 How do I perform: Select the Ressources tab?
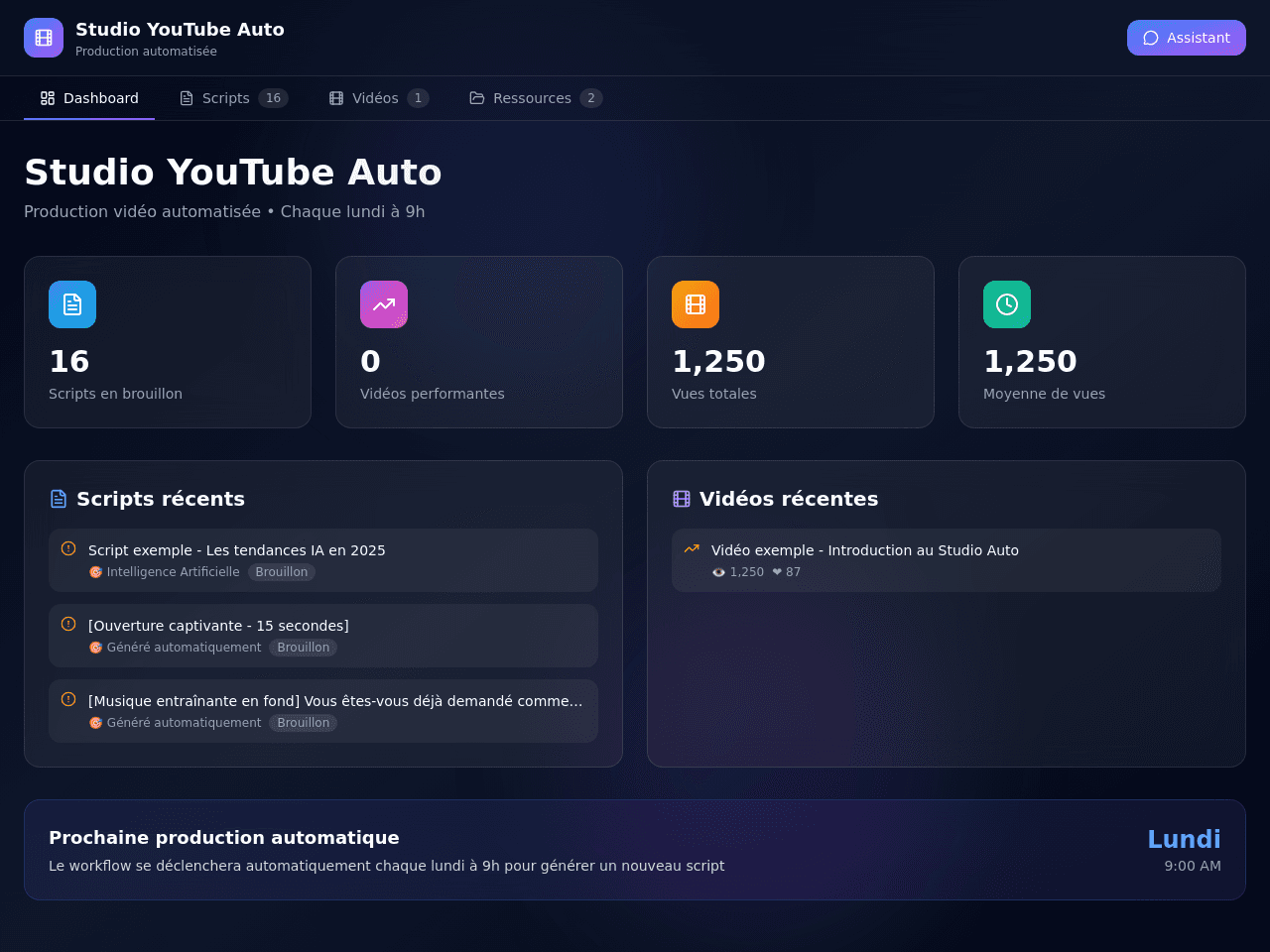(536, 98)
